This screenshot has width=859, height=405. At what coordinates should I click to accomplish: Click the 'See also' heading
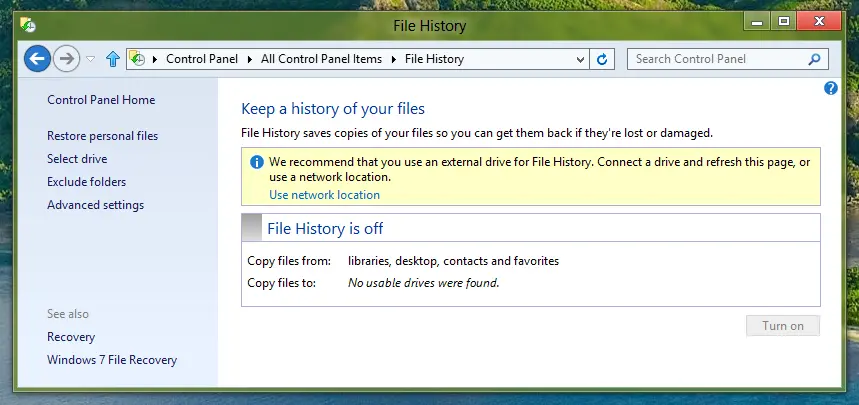point(68,314)
